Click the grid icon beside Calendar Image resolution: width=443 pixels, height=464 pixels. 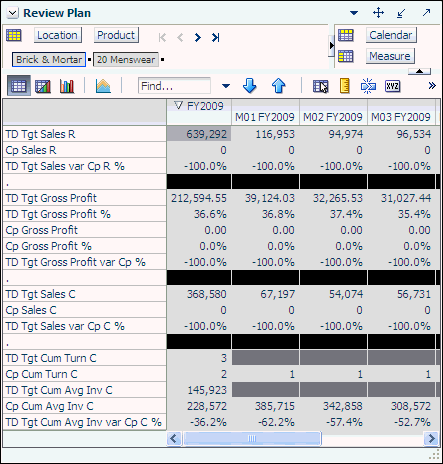tap(346, 35)
